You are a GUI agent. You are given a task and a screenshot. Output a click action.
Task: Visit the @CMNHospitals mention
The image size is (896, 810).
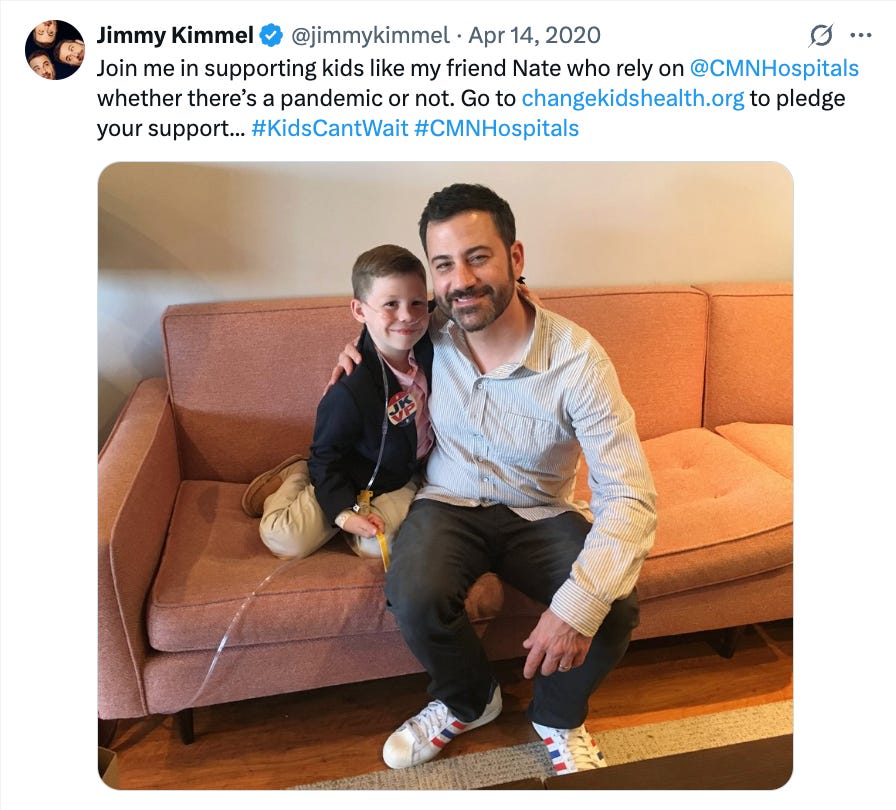point(774,68)
